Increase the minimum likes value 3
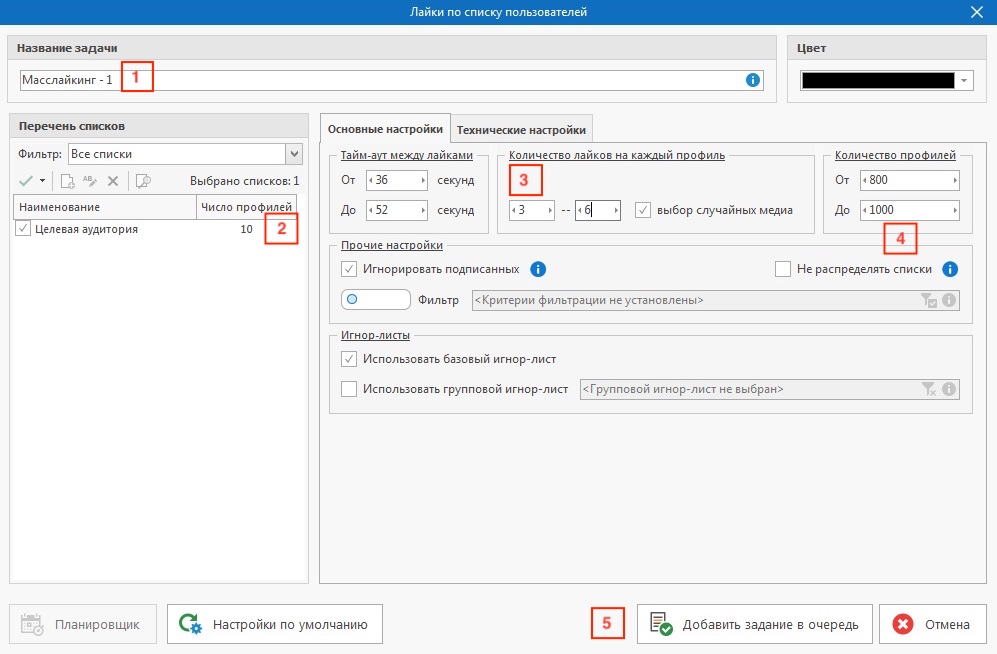Screen dimensions: 997x654 coord(551,210)
